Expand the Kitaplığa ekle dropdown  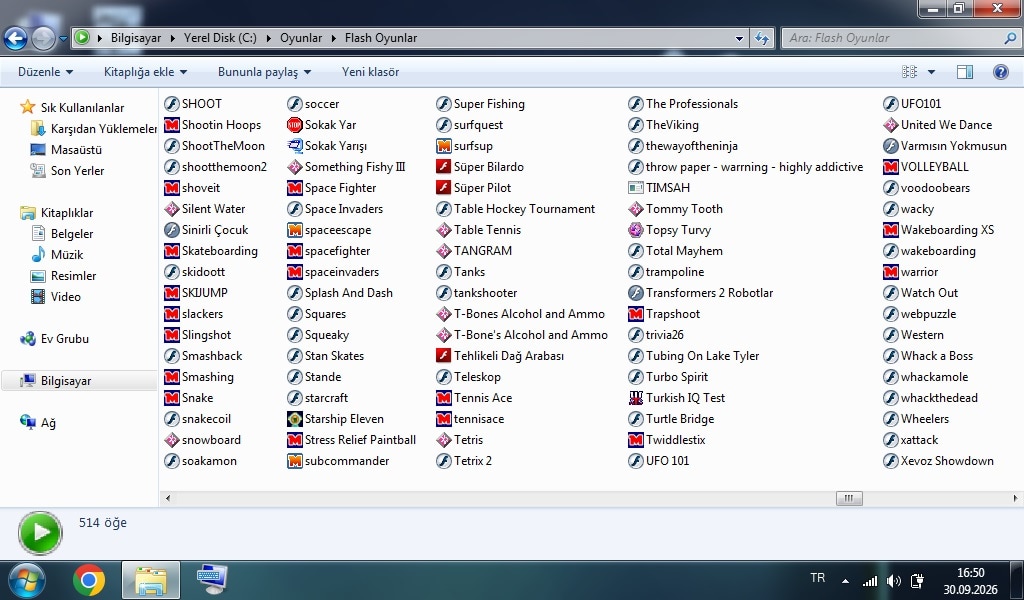(x=145, y=72)
